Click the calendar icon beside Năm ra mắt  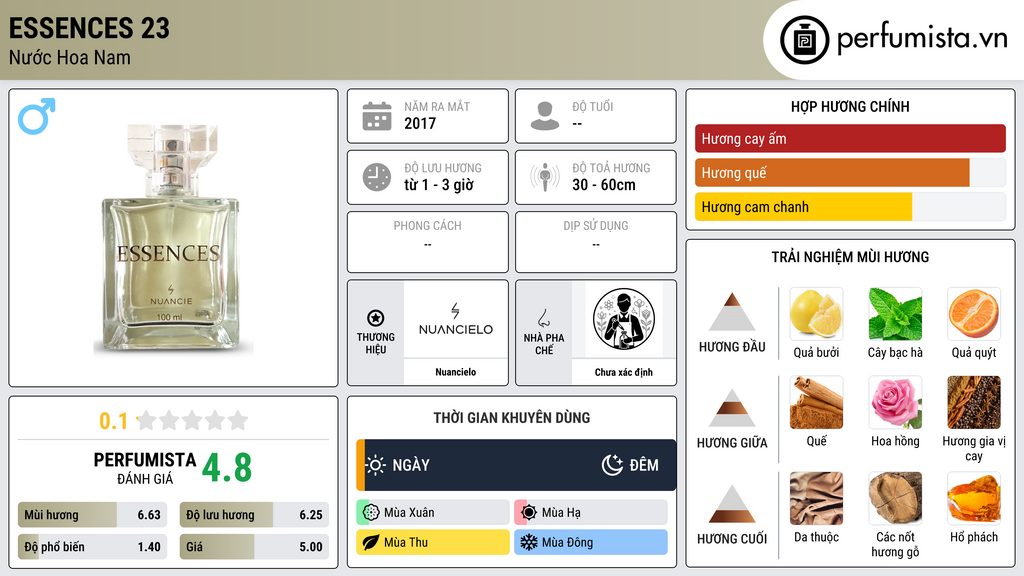click(x=377, y=116)
